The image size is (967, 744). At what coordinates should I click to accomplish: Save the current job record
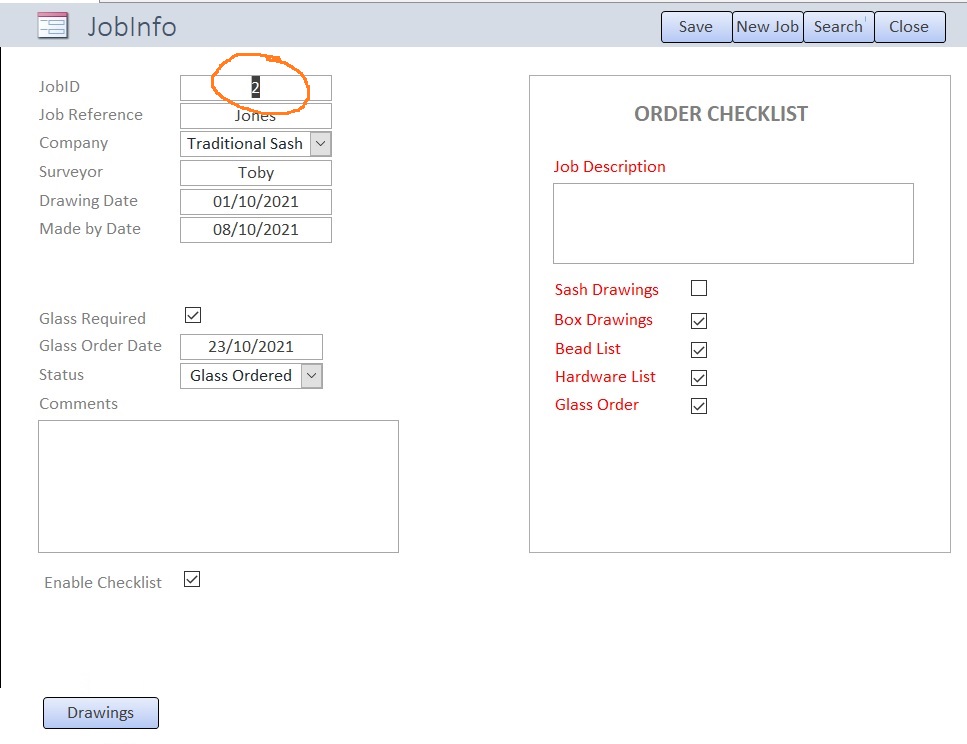coord(696,27)
